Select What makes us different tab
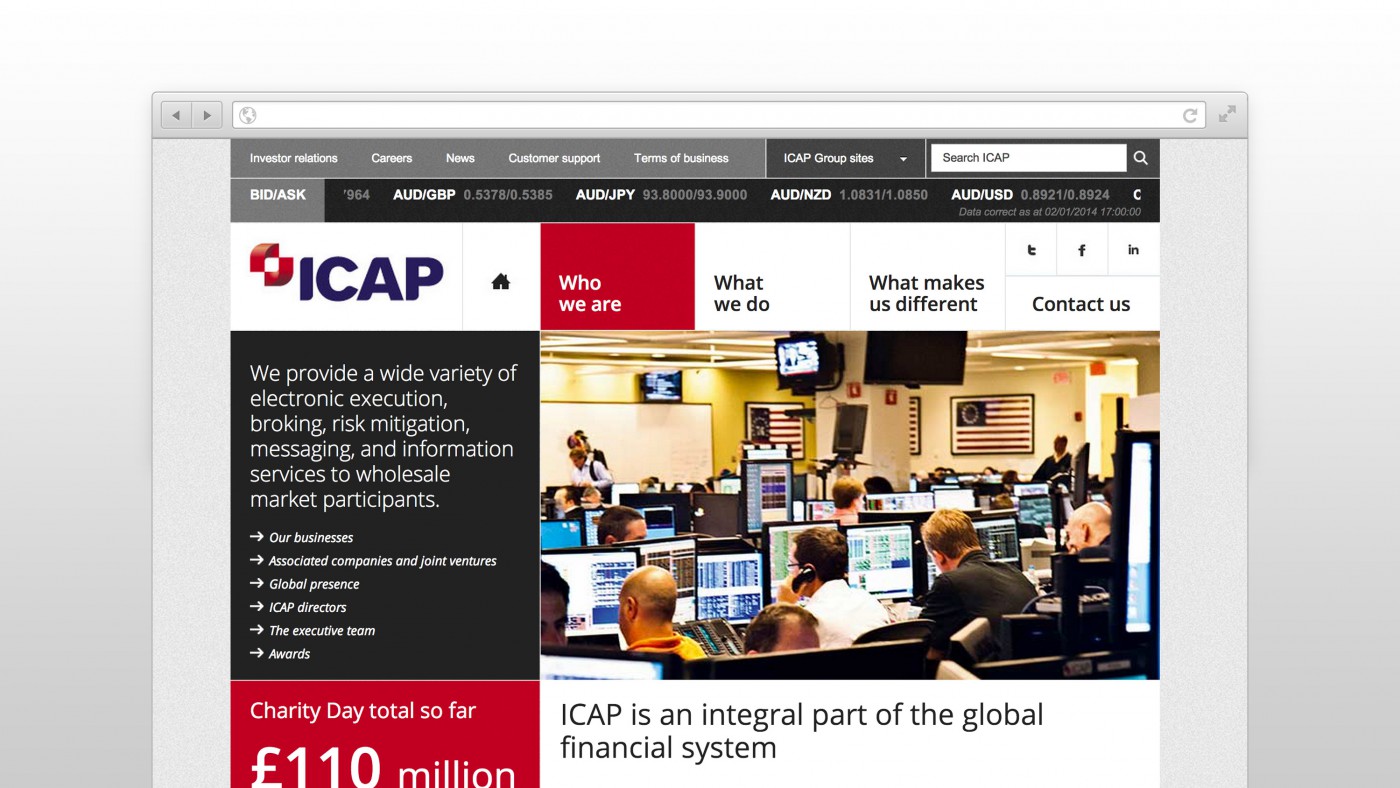The image size is (1400, 788). pyautogui.click(x=928, y=277)
